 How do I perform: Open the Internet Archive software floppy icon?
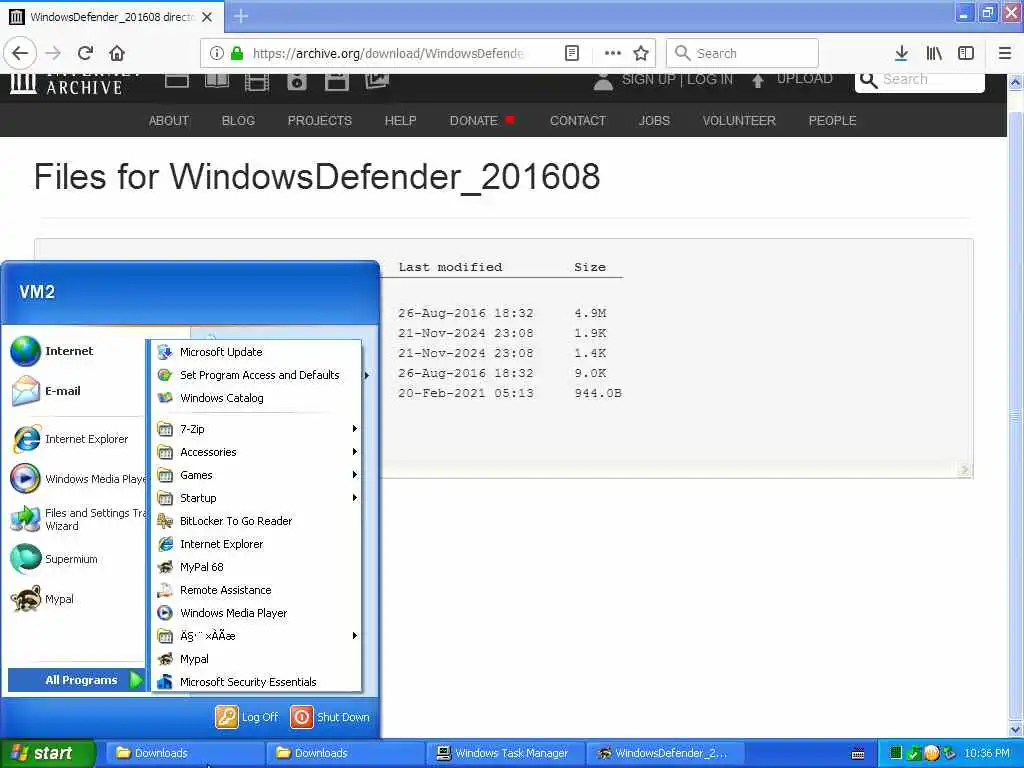click(336, 82)
